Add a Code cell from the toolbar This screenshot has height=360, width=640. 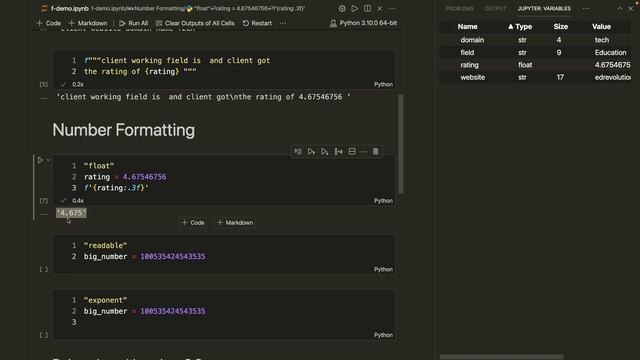coord(49,23)
